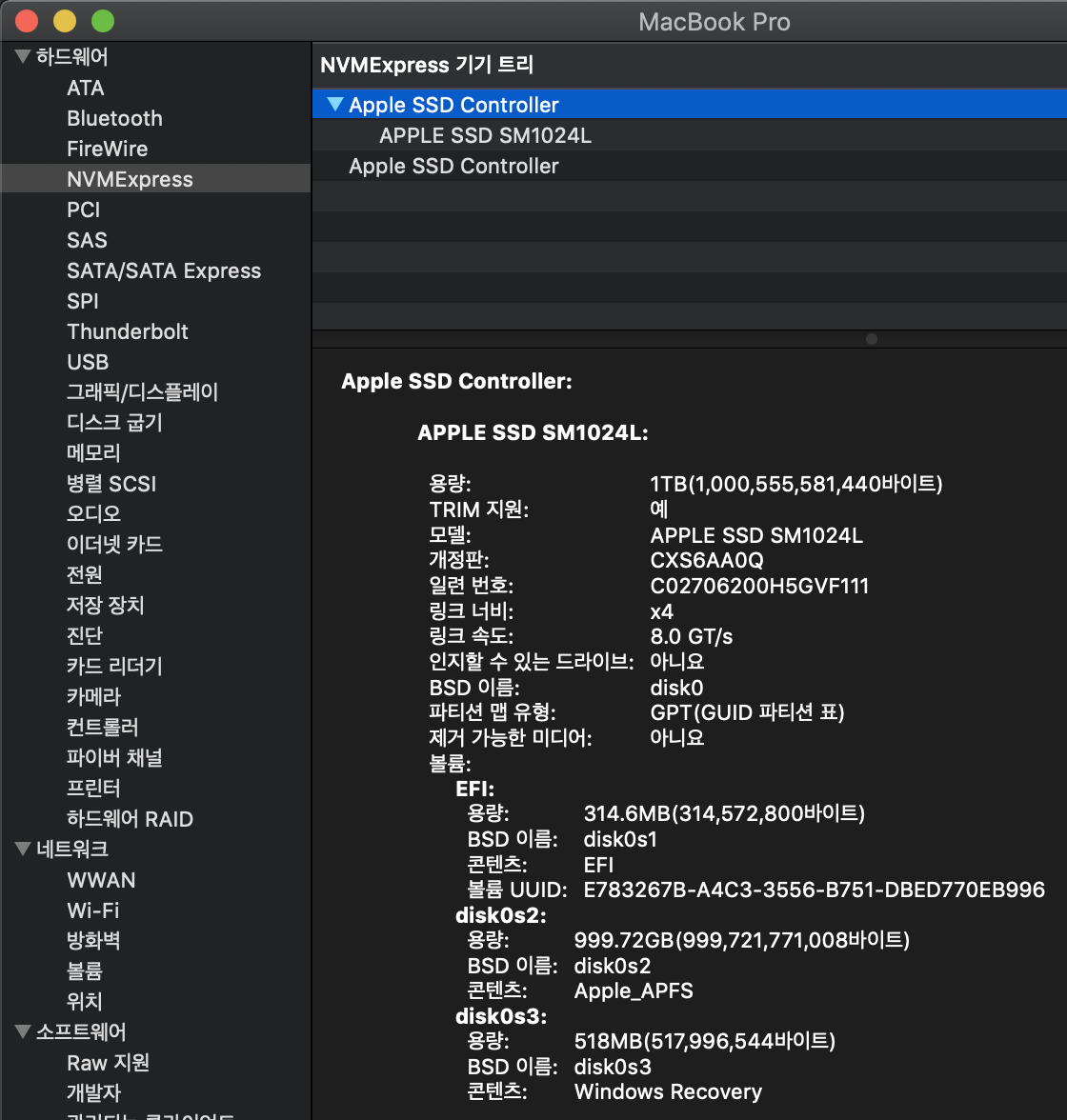This screenshot has width=1067, height=1120.
Task: Open Raw 지원 software entry
Action: click(x=108, y=1063)
